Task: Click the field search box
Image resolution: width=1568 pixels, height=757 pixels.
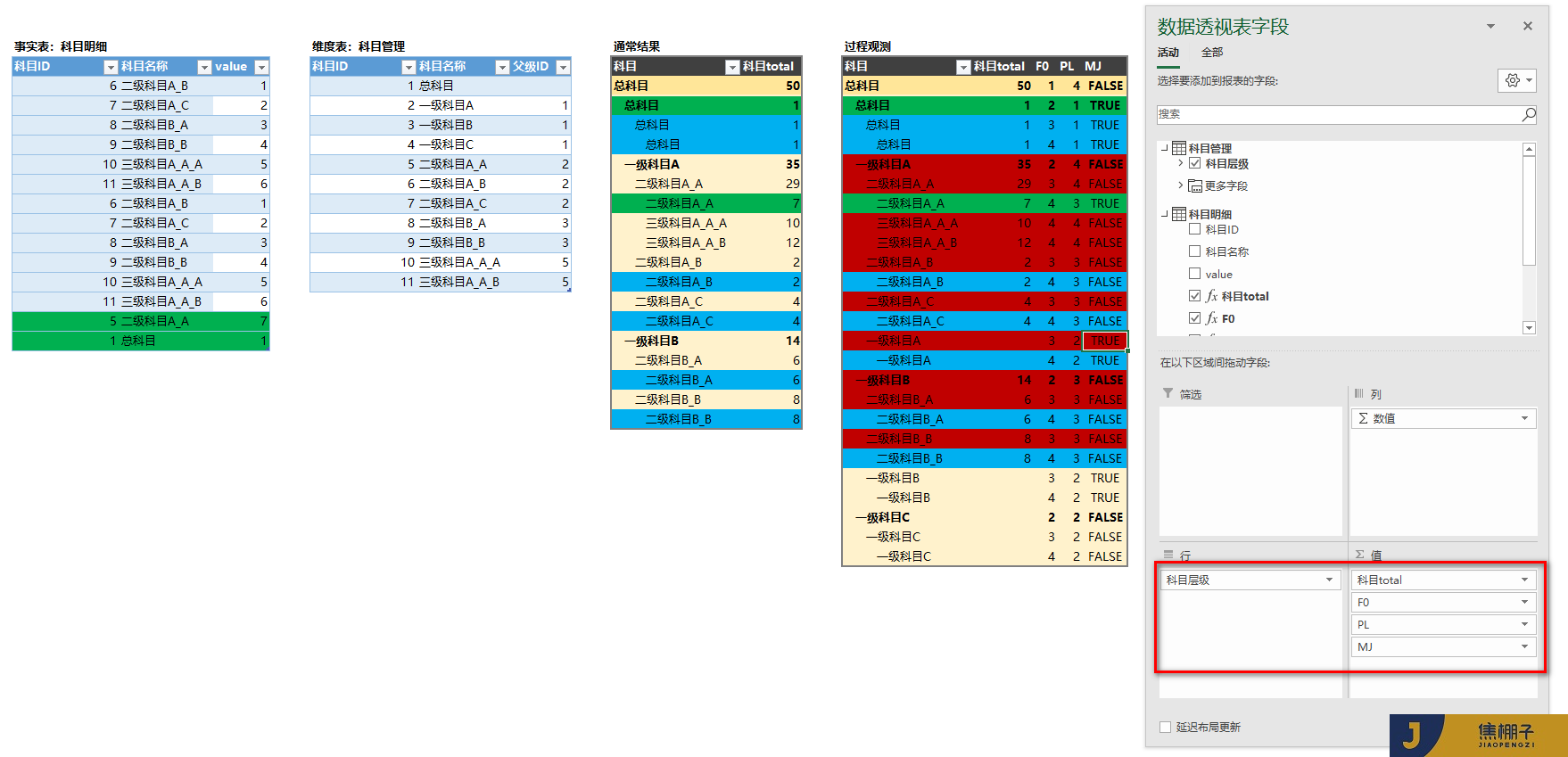Action: pyautogui.click(x=1338, y=114)
